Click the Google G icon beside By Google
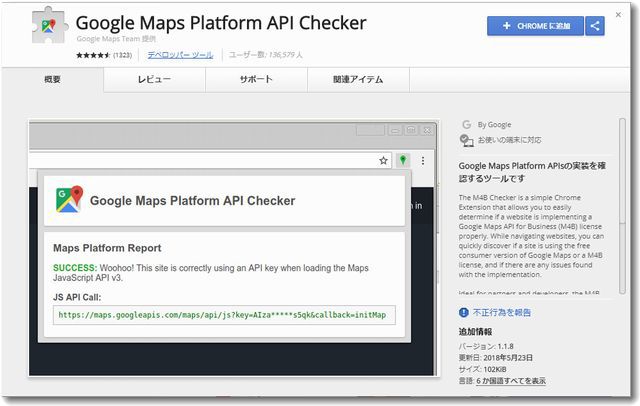This screenshot has height=406, width=640. pyautogui.click(x=467, y=124)
